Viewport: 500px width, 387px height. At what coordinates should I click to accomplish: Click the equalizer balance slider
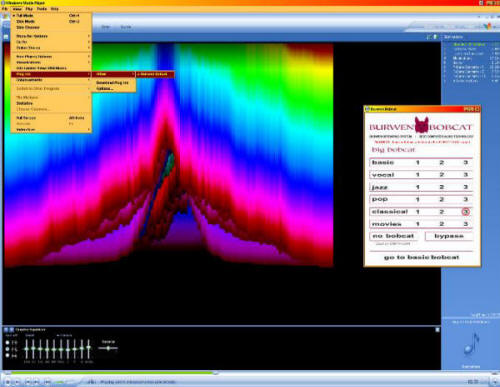click(108, 348)
